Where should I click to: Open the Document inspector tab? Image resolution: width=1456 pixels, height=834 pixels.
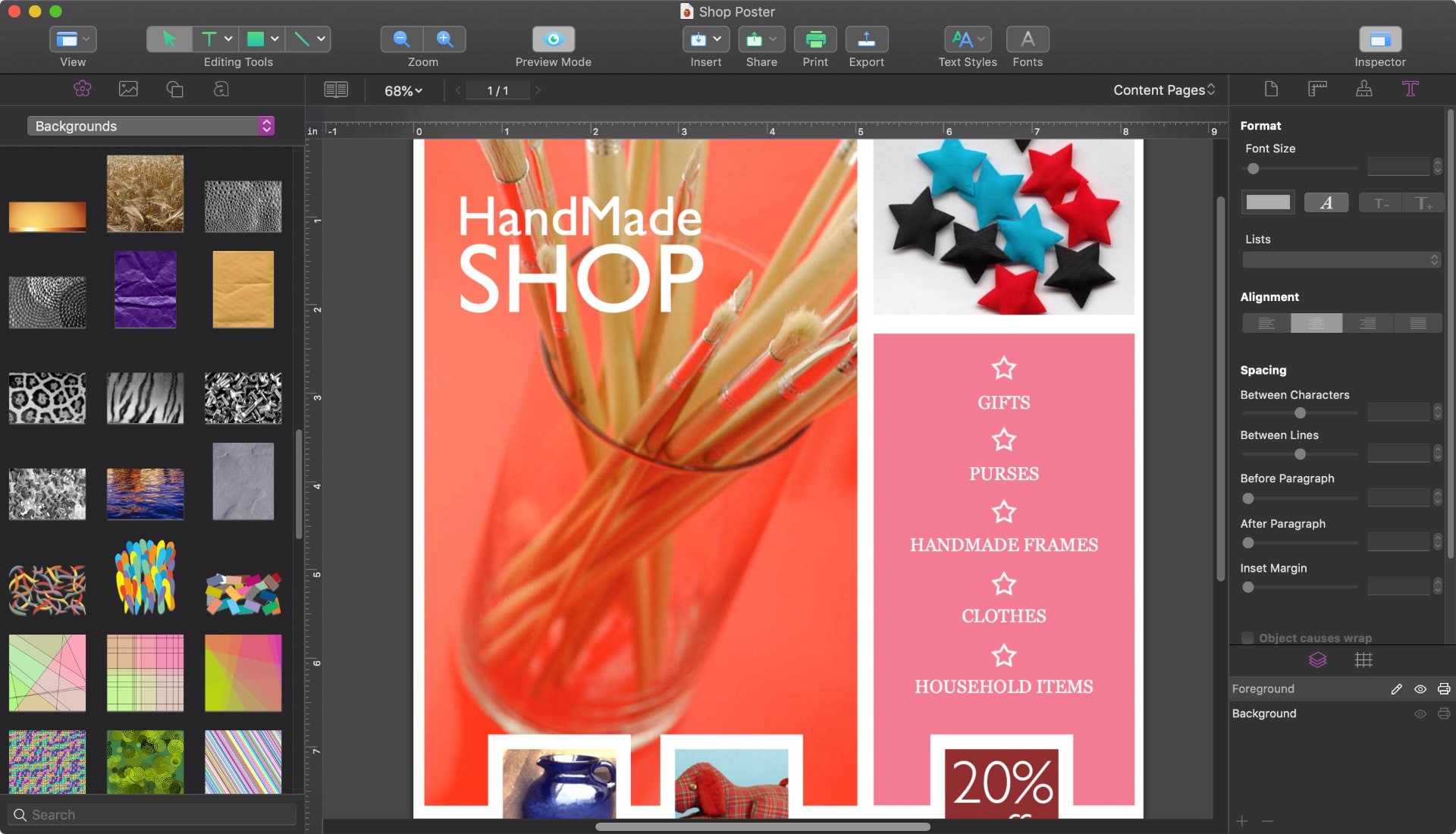coord(1270,89)
